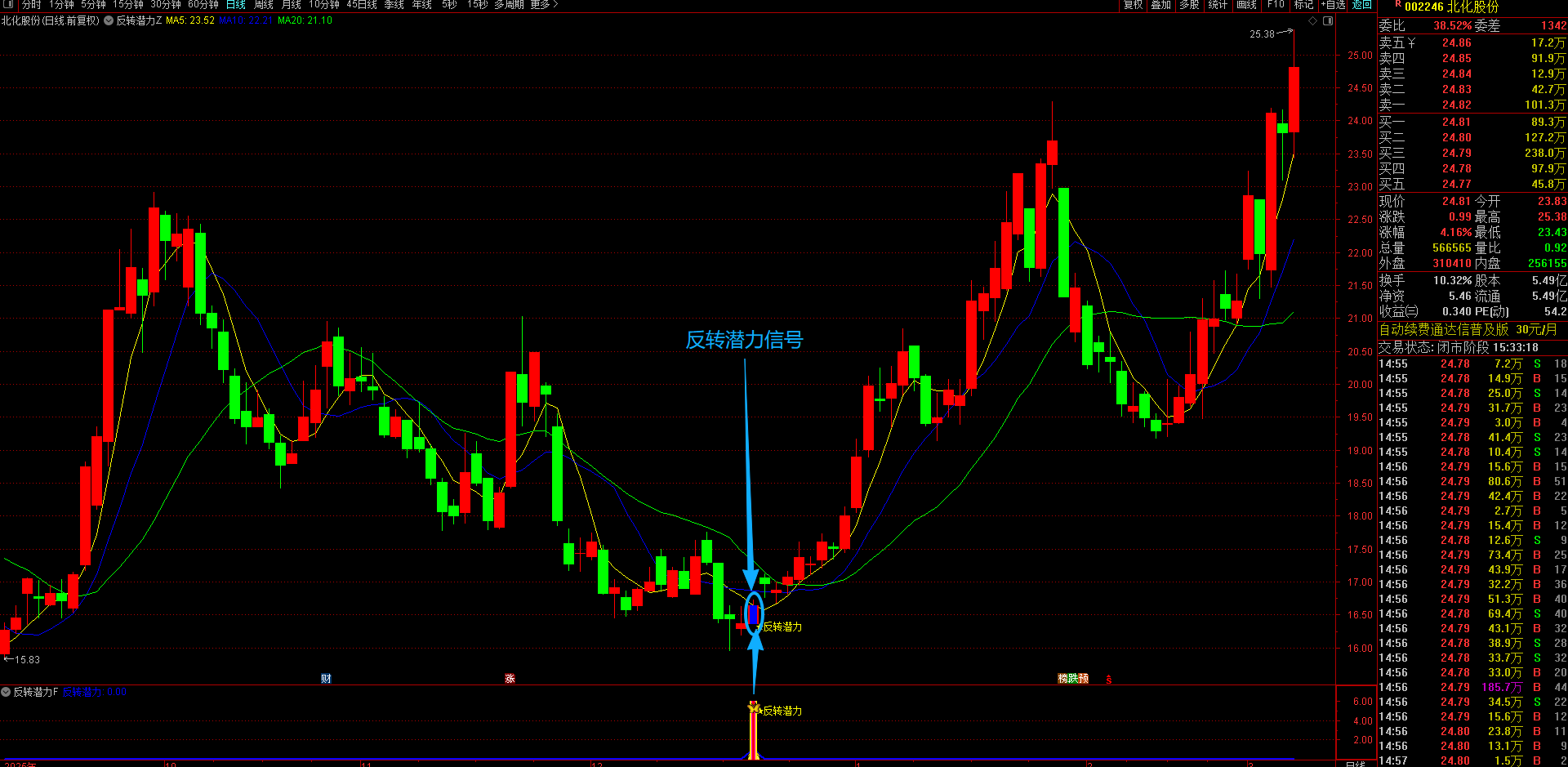Add stock with +自选 button

coord(1333,4)
